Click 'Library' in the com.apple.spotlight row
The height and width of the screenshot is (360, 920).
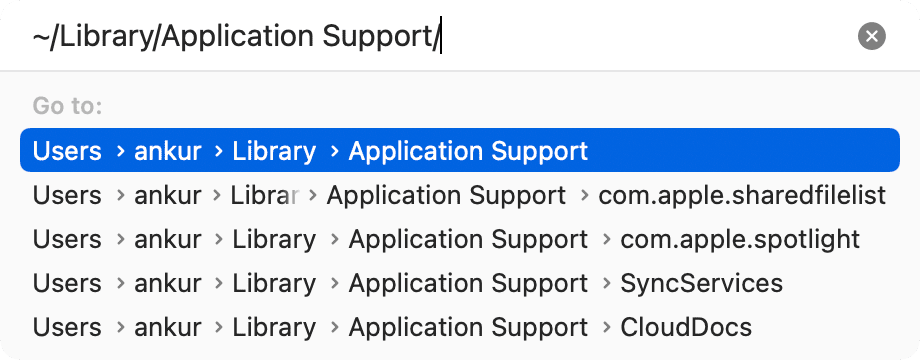(x=274, y=239)
